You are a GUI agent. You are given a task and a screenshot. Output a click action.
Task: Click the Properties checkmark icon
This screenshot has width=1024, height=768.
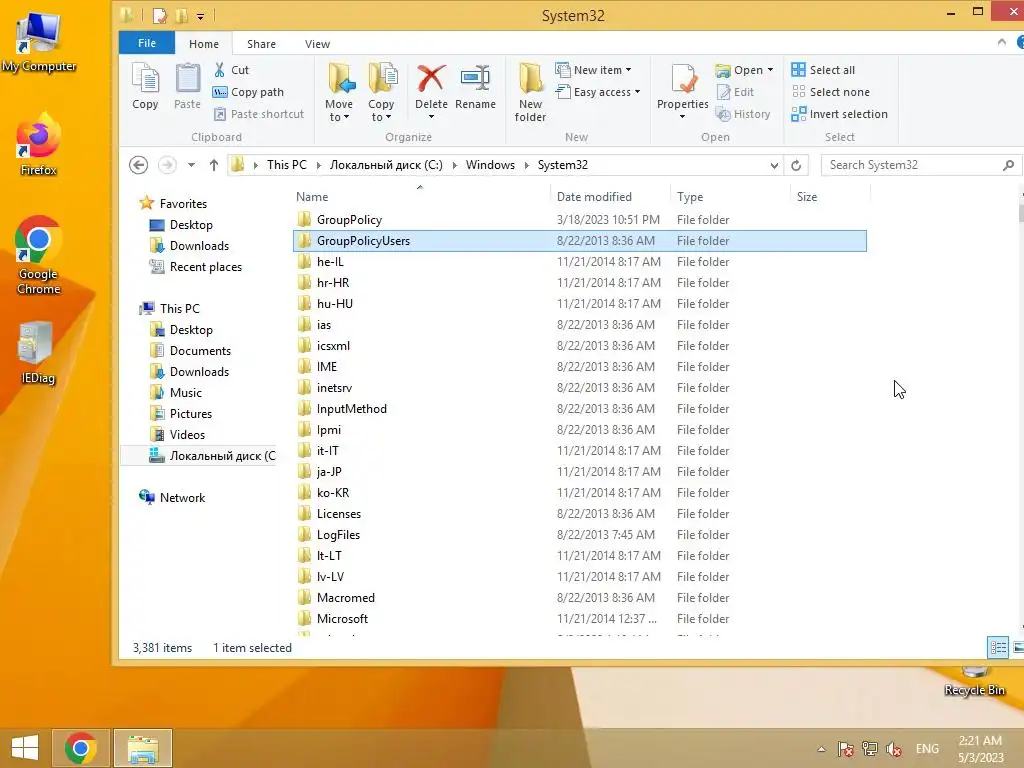(x=683, y=79)
